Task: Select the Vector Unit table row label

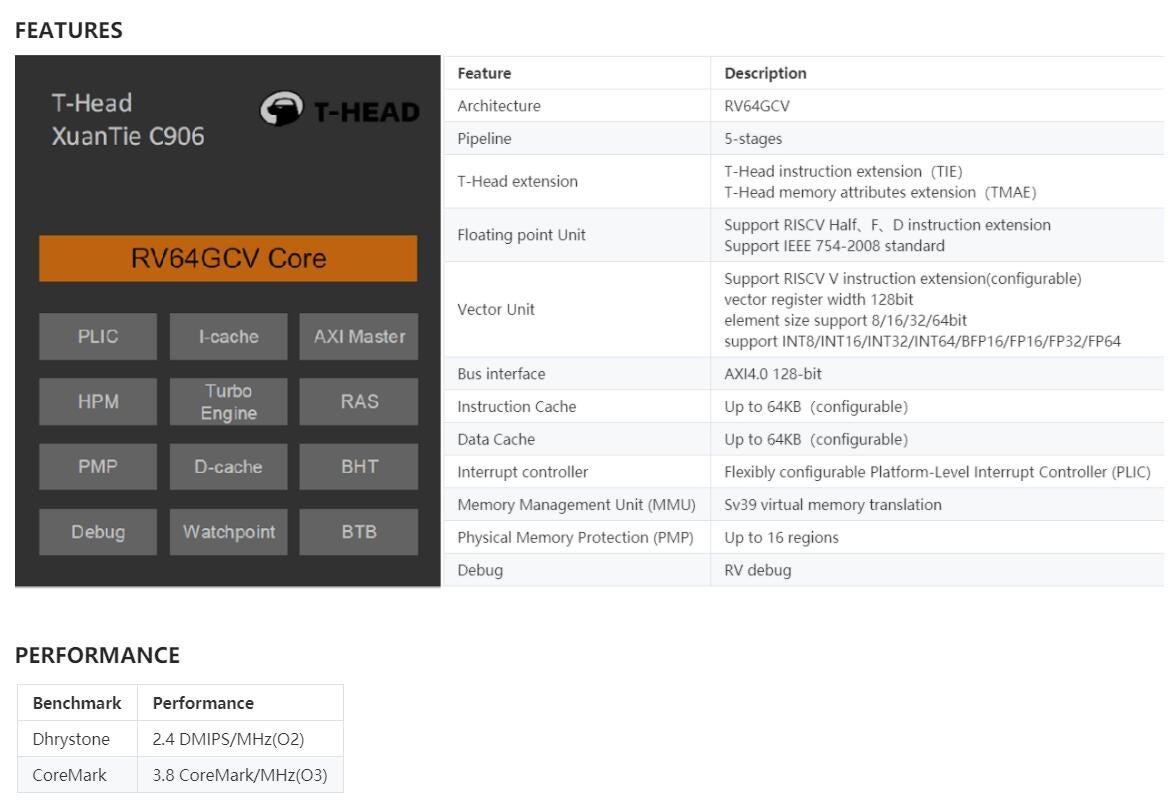Action: click(496, 310)
